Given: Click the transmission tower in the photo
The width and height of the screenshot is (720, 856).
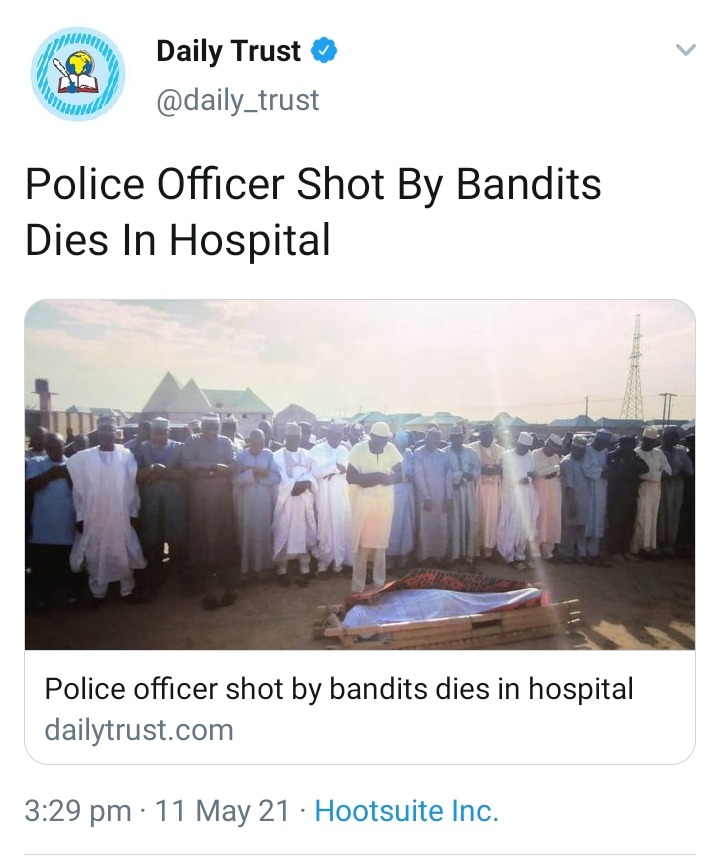Looking at the screenshot, I should click(x=634, y=367).
